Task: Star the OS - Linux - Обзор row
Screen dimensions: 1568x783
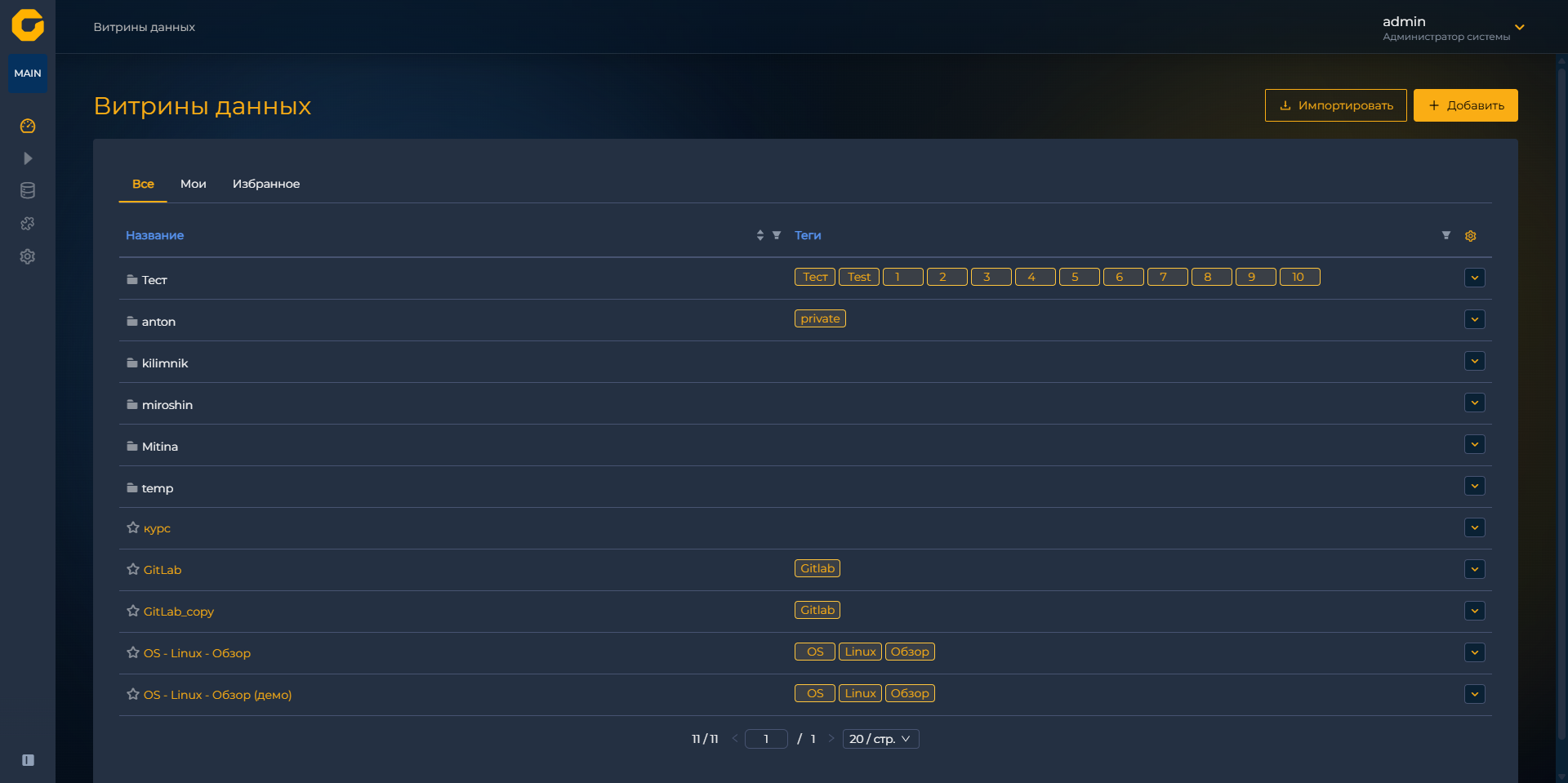Action: pyautogui.click(x=133, y=652)
